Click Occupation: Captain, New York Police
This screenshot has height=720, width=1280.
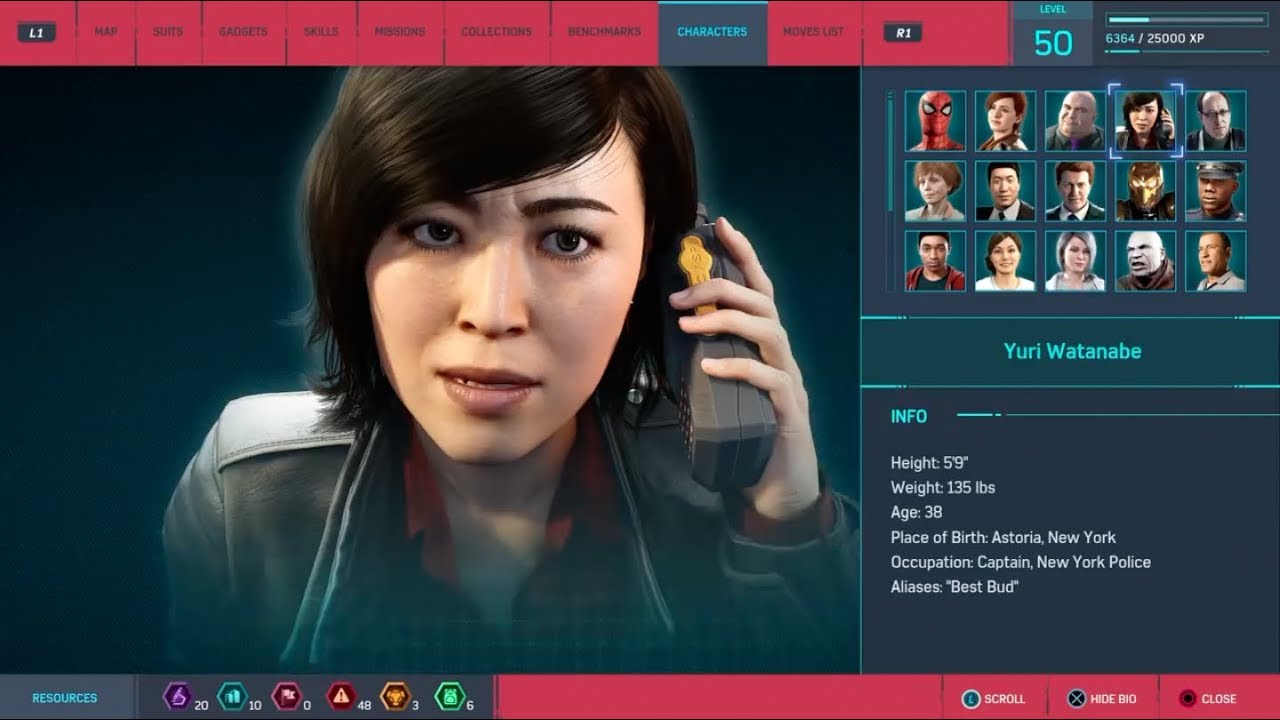pyautogui.click(x=1021, y=562)
